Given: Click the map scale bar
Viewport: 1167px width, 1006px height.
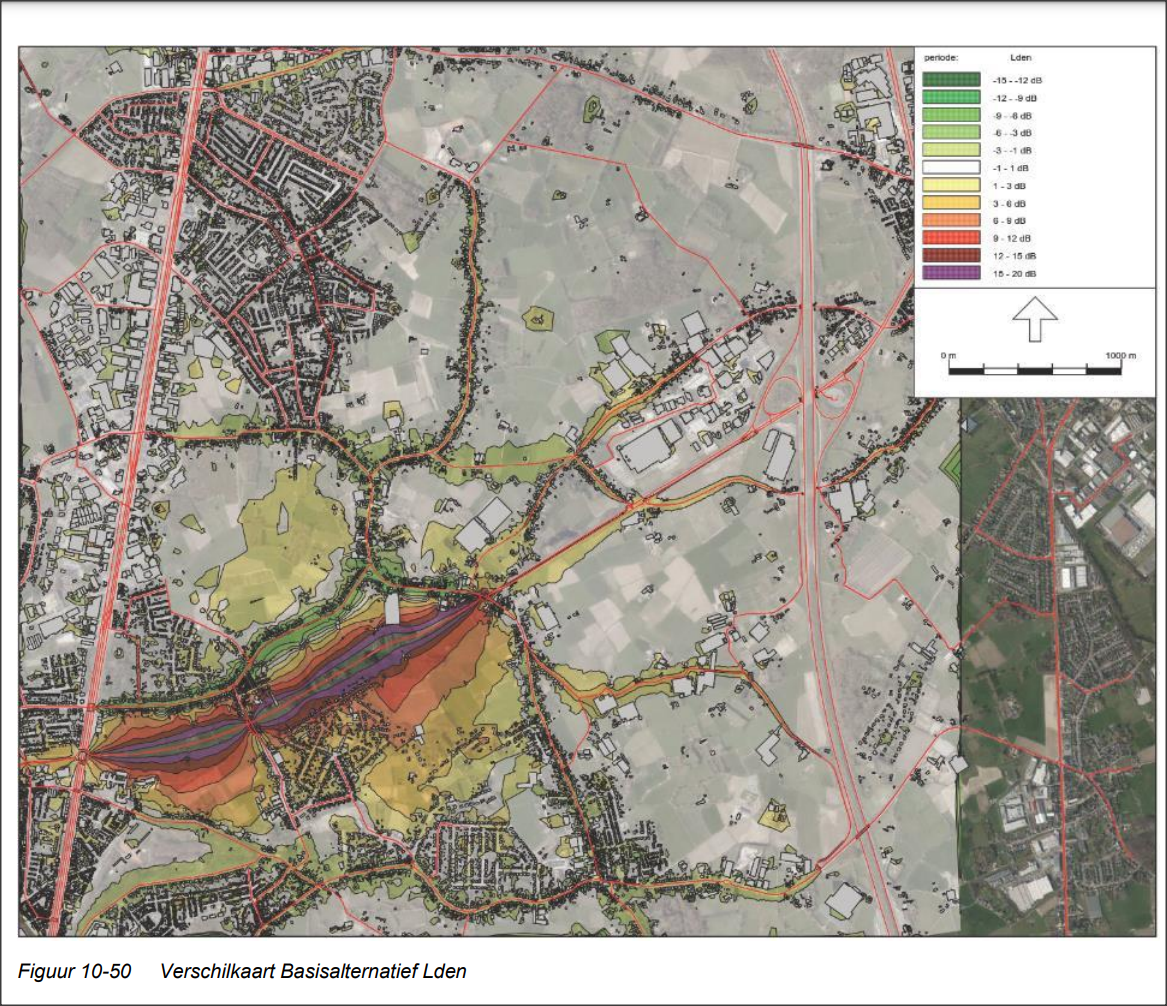Looking at the screenshot, I should pos(1035,370).
